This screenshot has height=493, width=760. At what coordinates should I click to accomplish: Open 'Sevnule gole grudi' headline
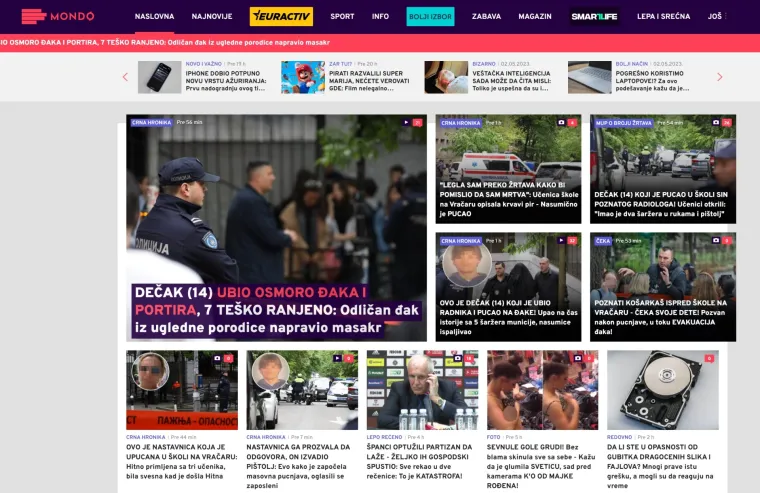pyautogui.click(x=541, y=466)
